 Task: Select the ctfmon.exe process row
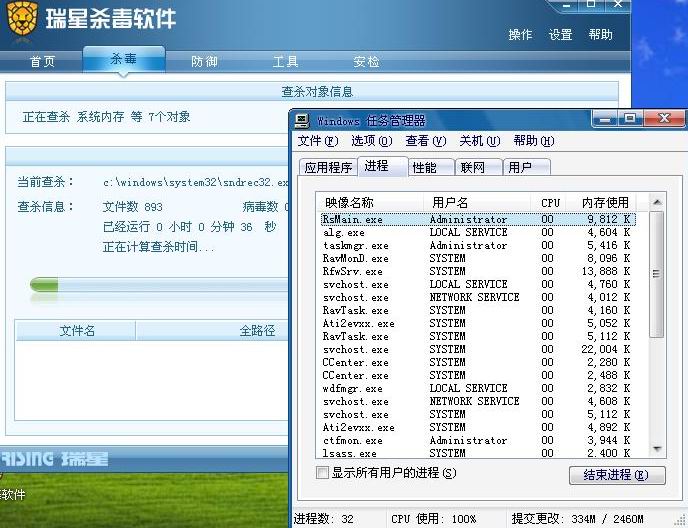pos(478,440)
